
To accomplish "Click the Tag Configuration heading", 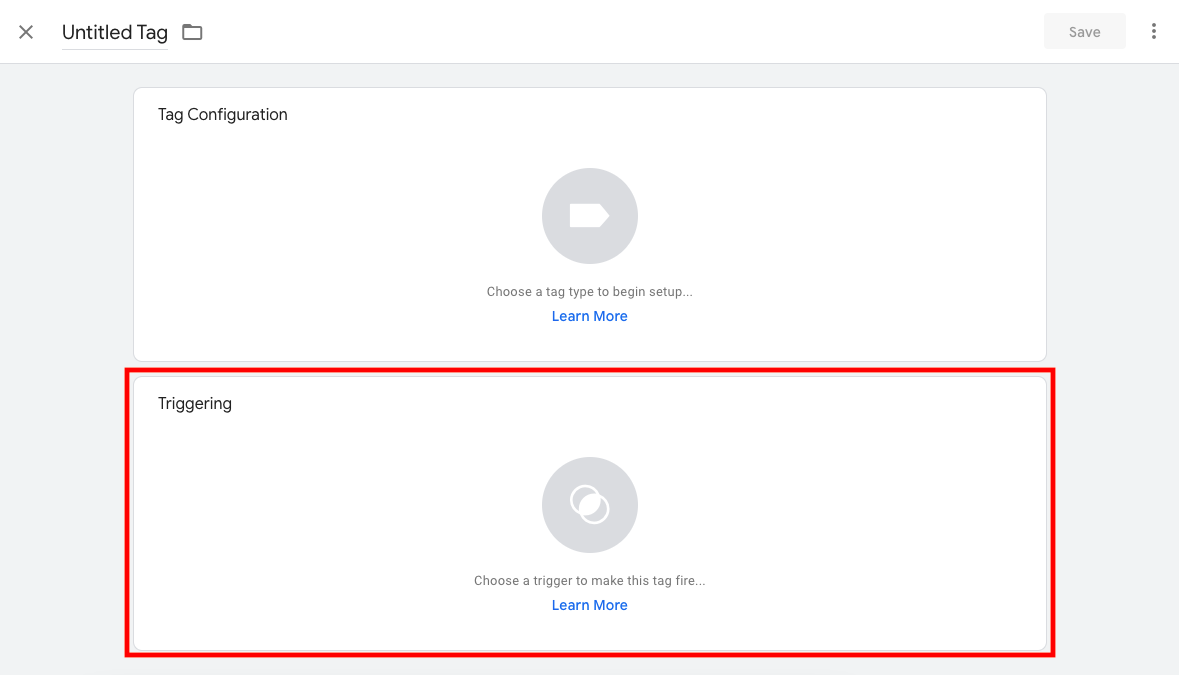I will tap(223, 114).
